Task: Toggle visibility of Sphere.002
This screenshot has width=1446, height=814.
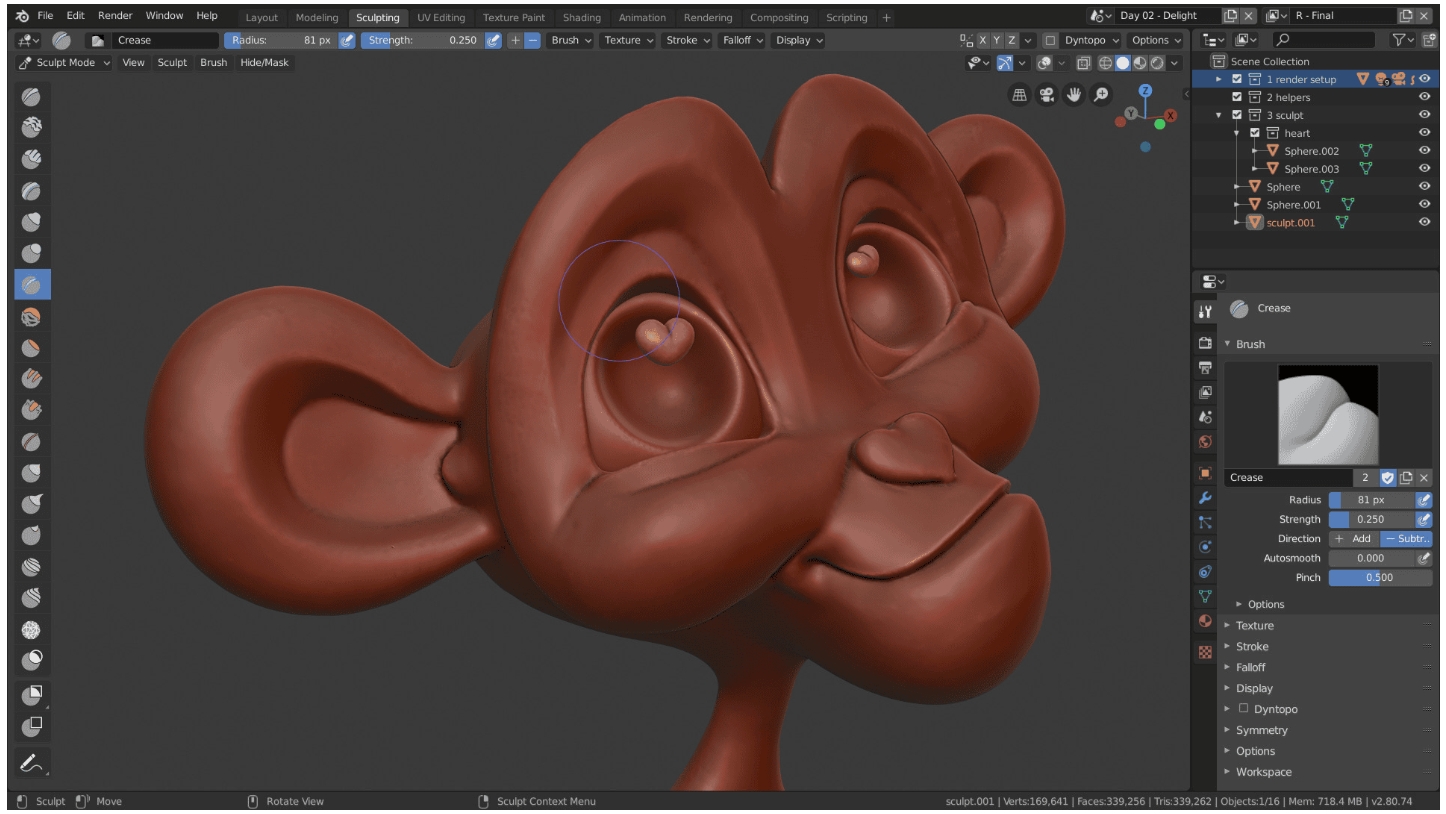Action: coord(1424,151)
